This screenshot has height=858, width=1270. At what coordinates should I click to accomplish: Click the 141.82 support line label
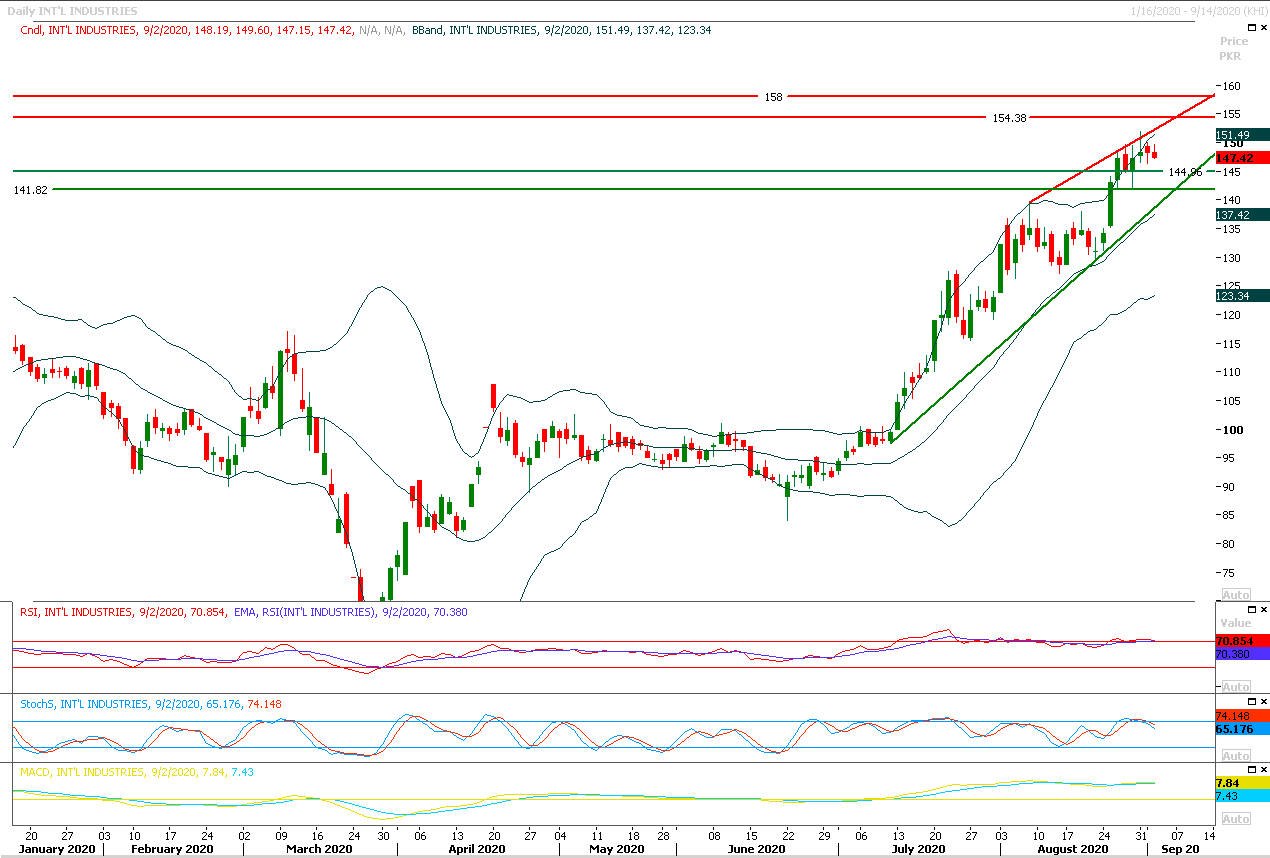pyautogui.click(x=31, y=189)
